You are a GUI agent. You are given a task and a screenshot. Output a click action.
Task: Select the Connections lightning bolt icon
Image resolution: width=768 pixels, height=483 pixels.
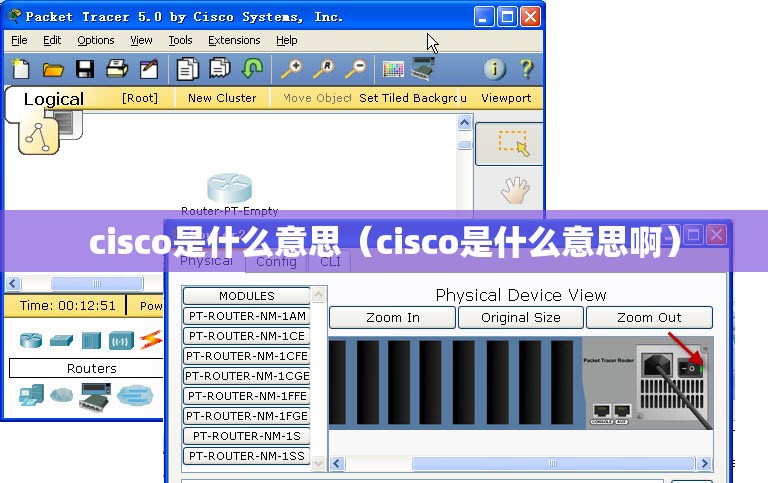click(x=151, y=340)
